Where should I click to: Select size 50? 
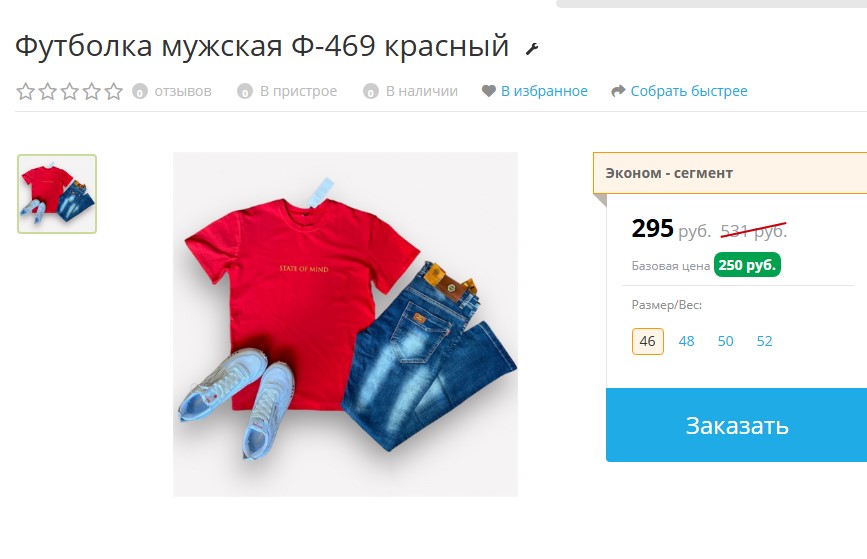point(725,341)
